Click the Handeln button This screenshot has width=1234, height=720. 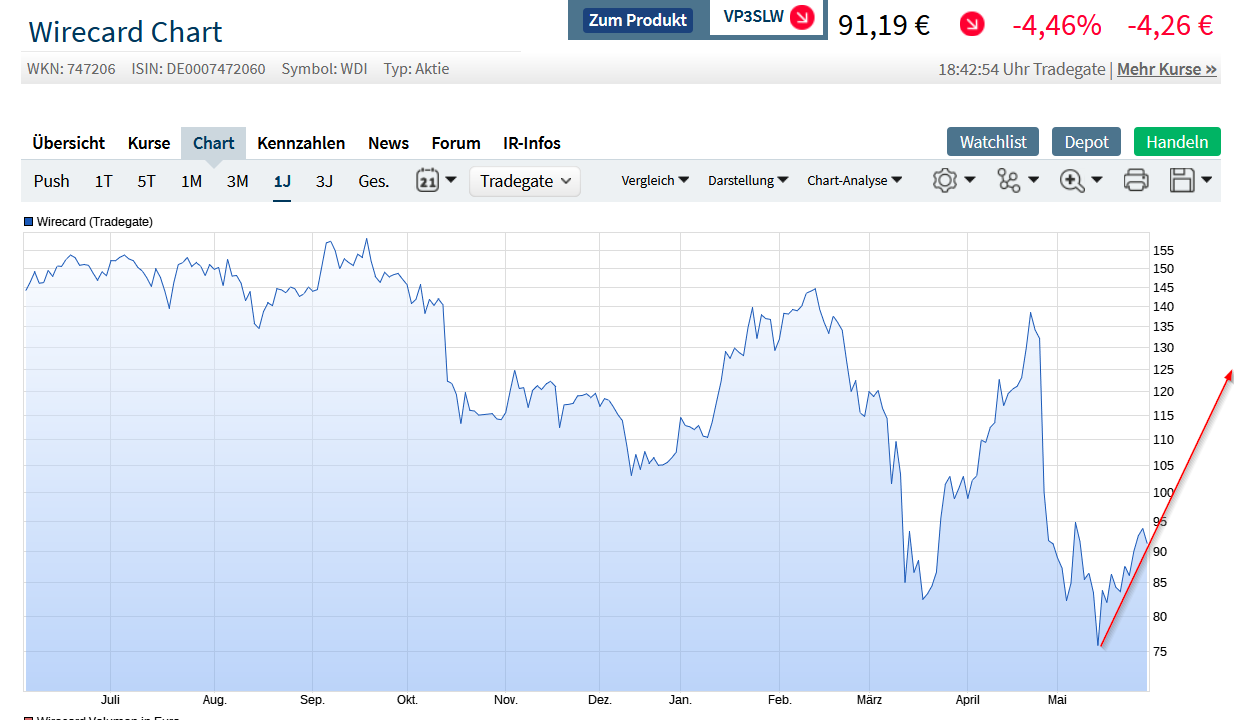pyautogui.click(x=1177, y=141)
